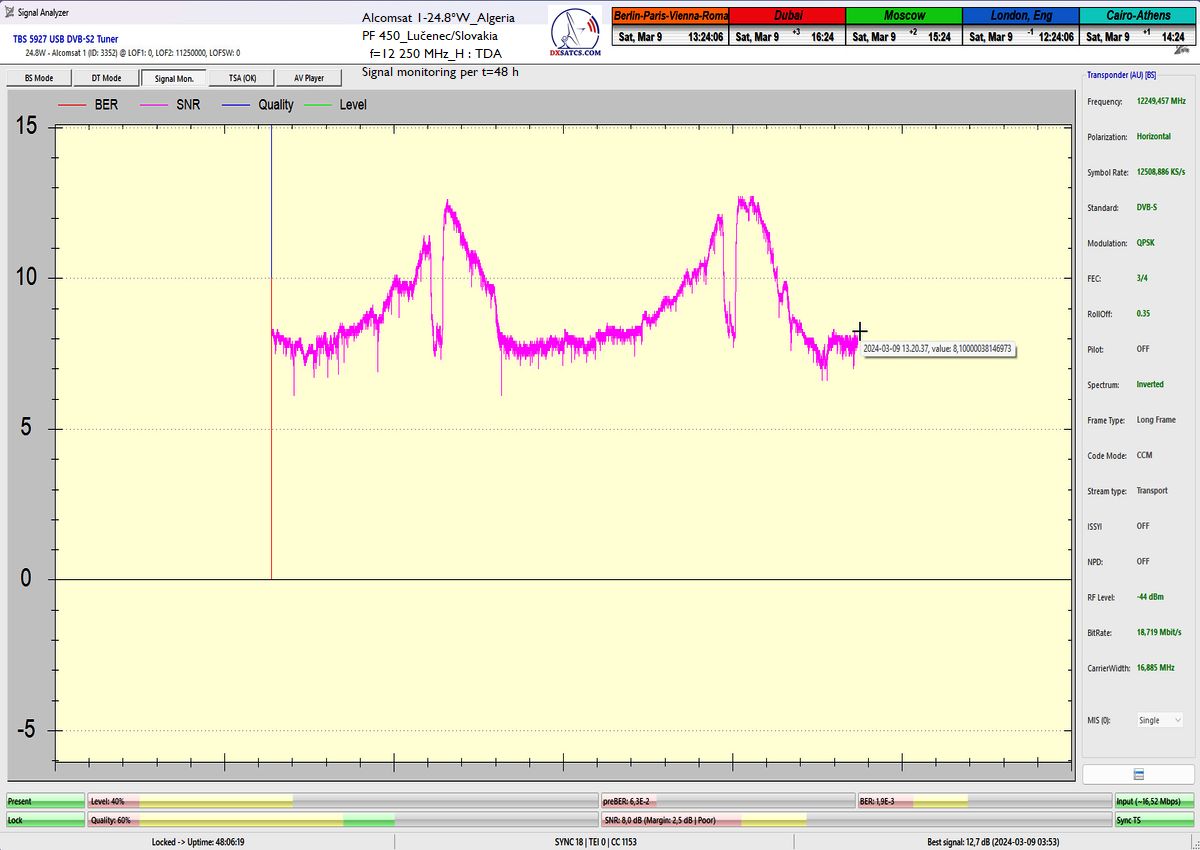Click the red BER legend line
Image resolution: width=1200 pixels, height=850 pixels.
tap(72, 105)
